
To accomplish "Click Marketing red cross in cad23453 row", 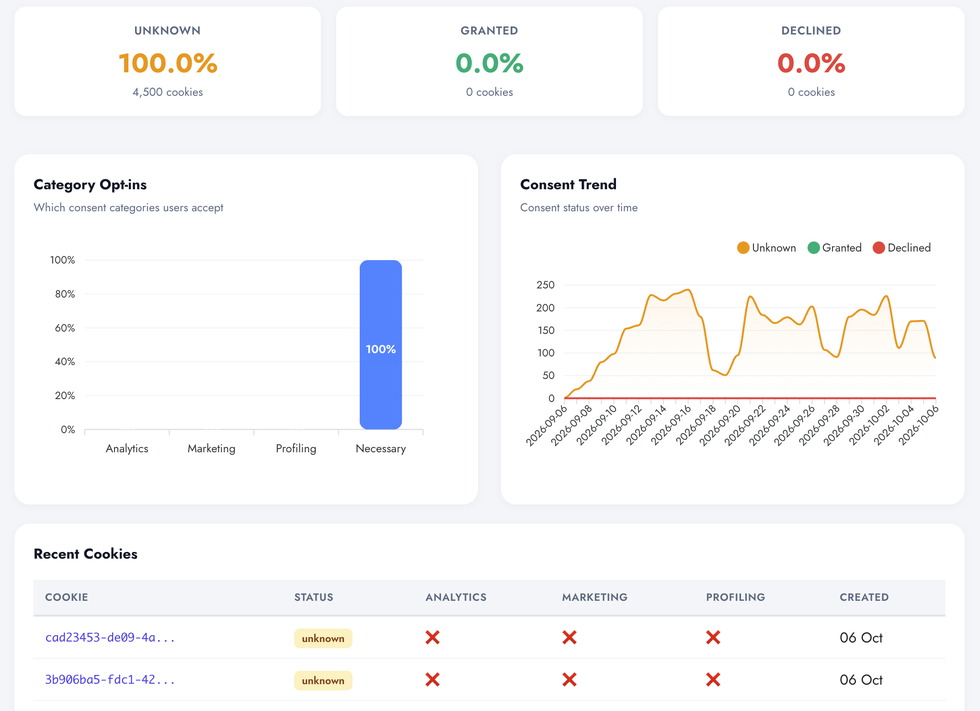I will (x=569, y=638).
